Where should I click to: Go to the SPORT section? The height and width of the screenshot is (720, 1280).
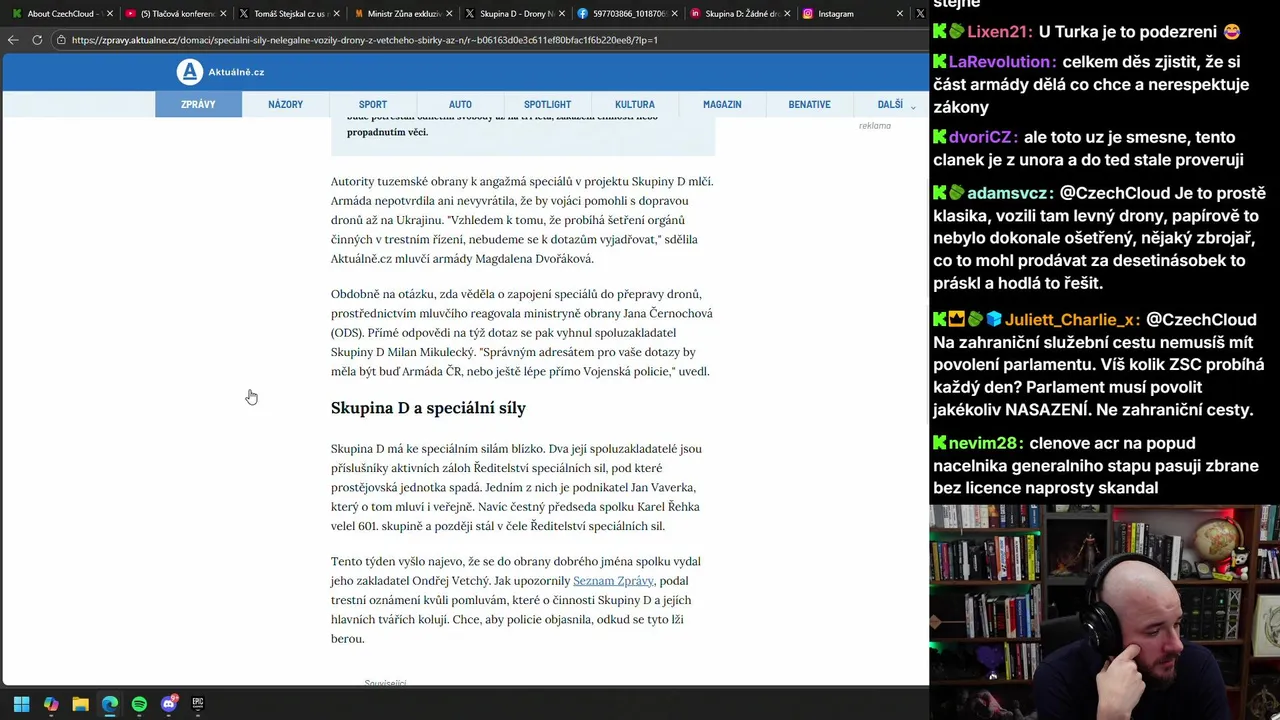pyautogui.click(x=373, y=104)
